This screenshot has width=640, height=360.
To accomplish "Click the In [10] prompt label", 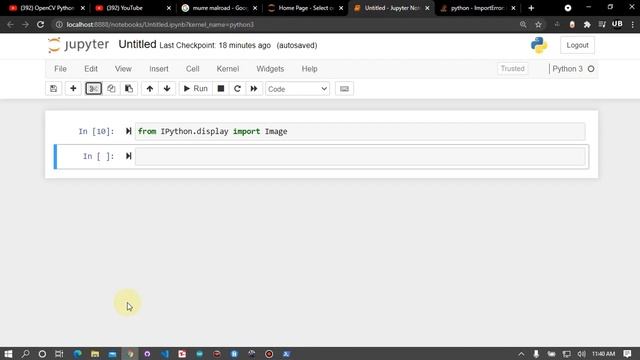I will tap(96, 131).
